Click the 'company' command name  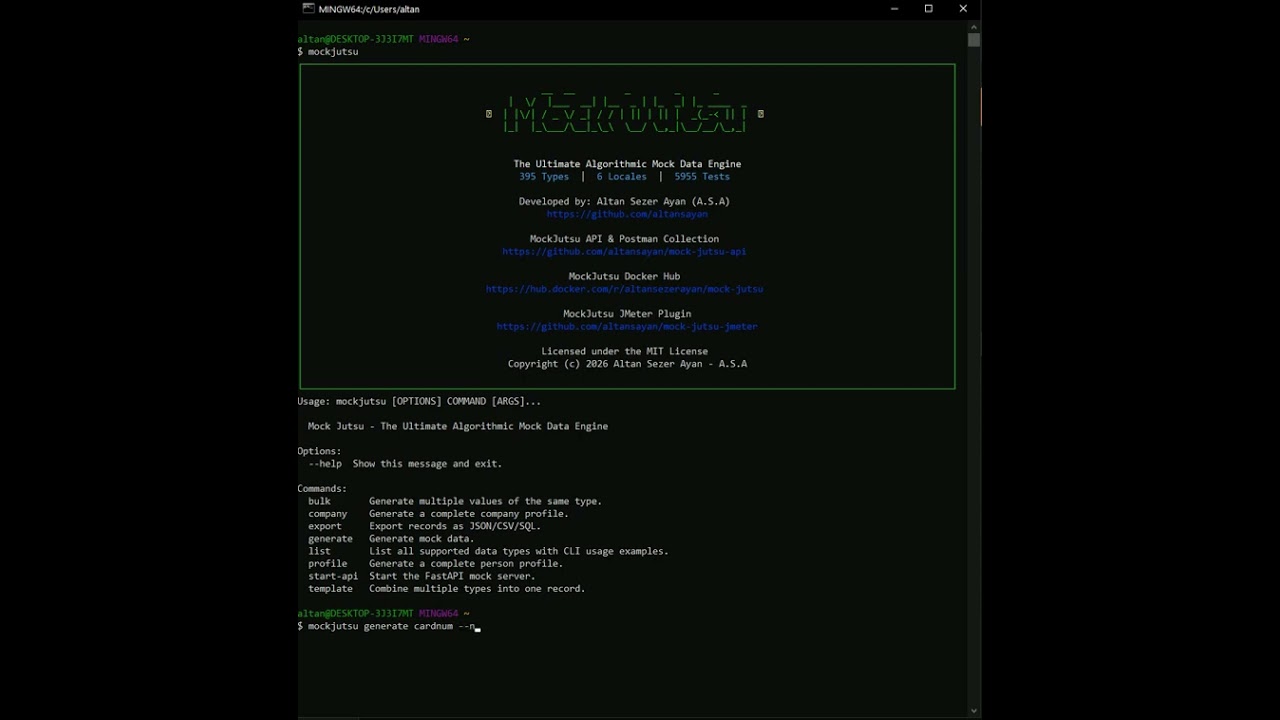[328, 514]
